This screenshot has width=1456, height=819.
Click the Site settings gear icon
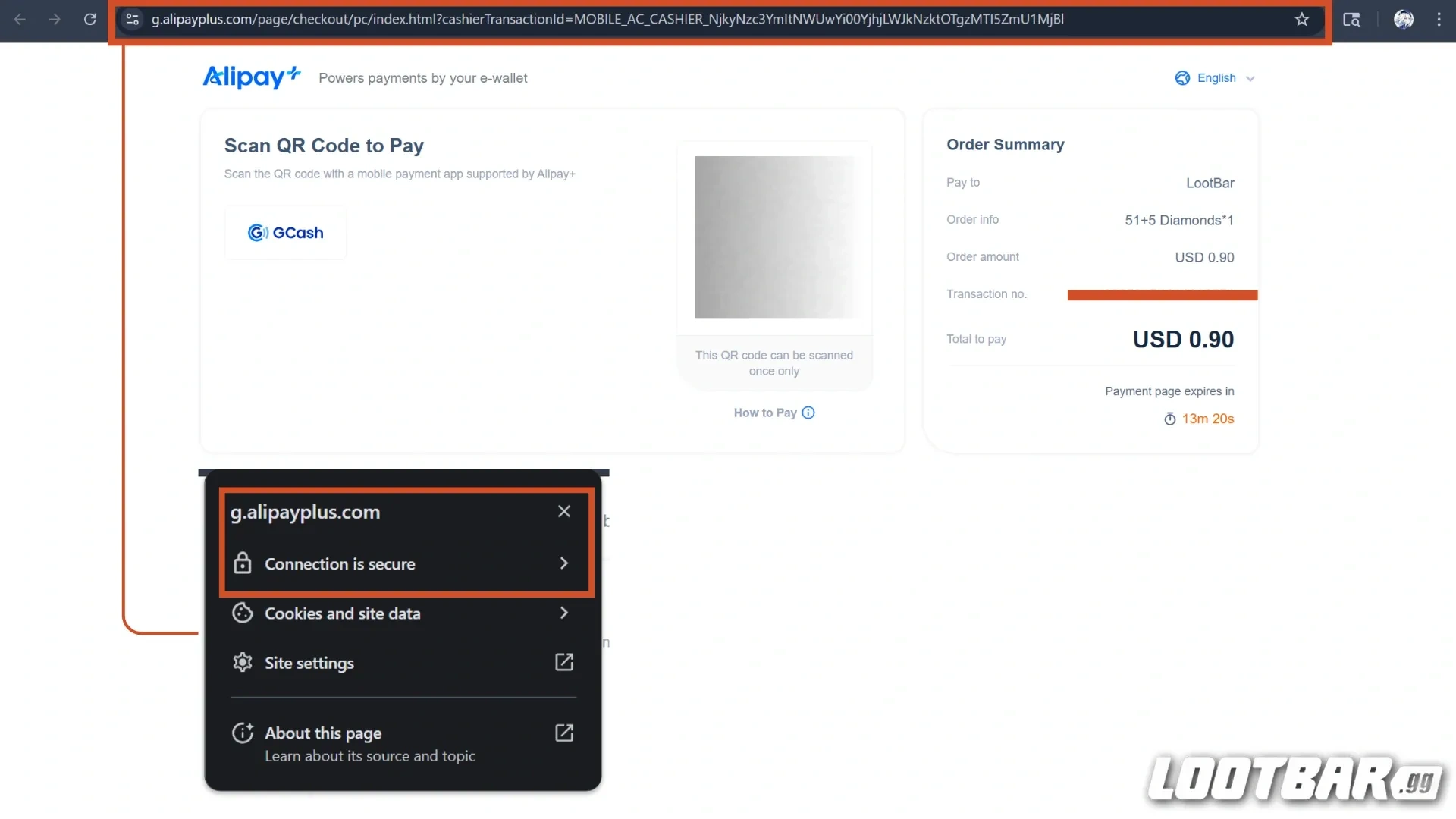coord(243,662)
